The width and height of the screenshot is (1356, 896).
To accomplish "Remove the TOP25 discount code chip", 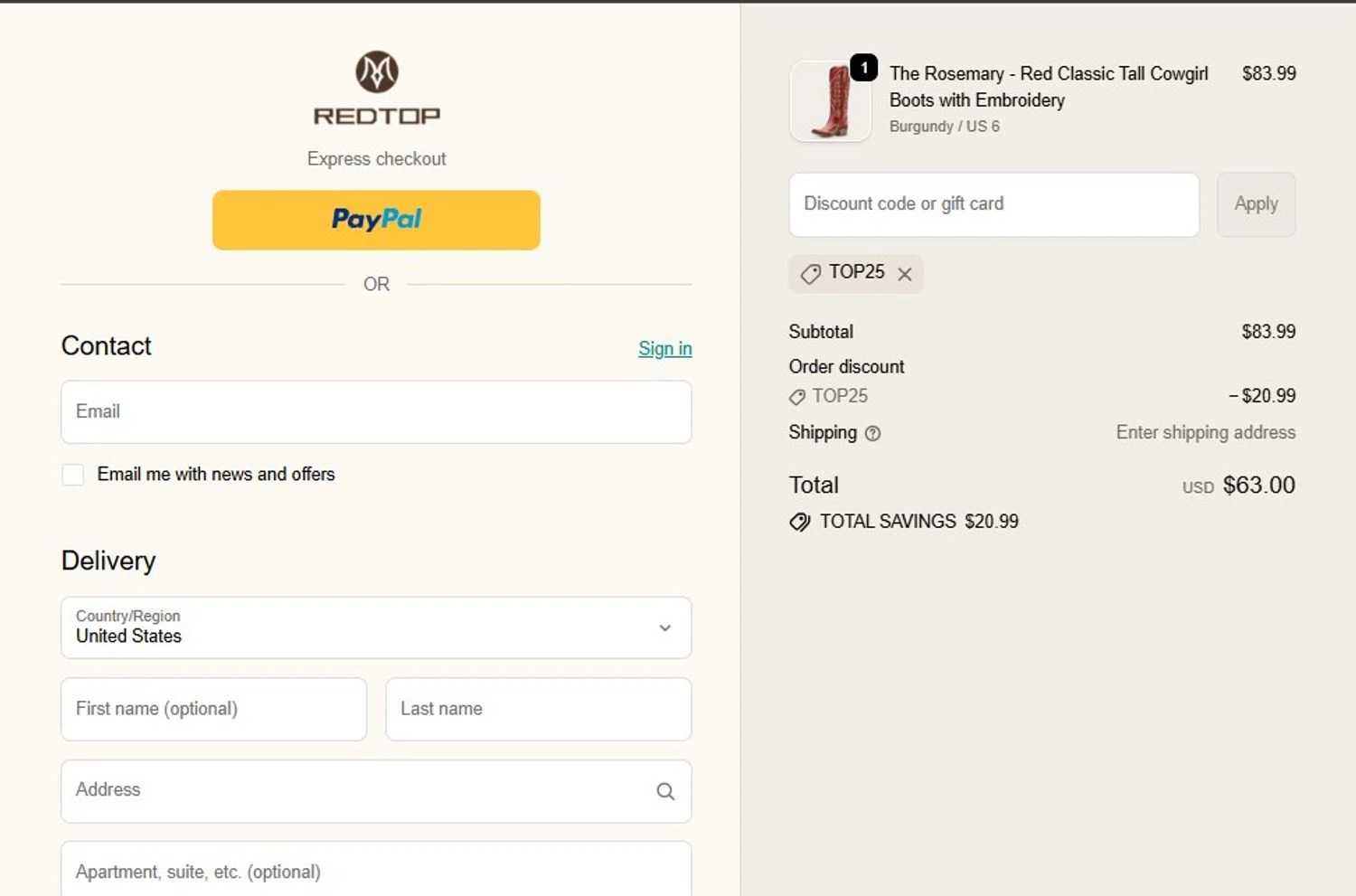I will [x=905, y=274].
